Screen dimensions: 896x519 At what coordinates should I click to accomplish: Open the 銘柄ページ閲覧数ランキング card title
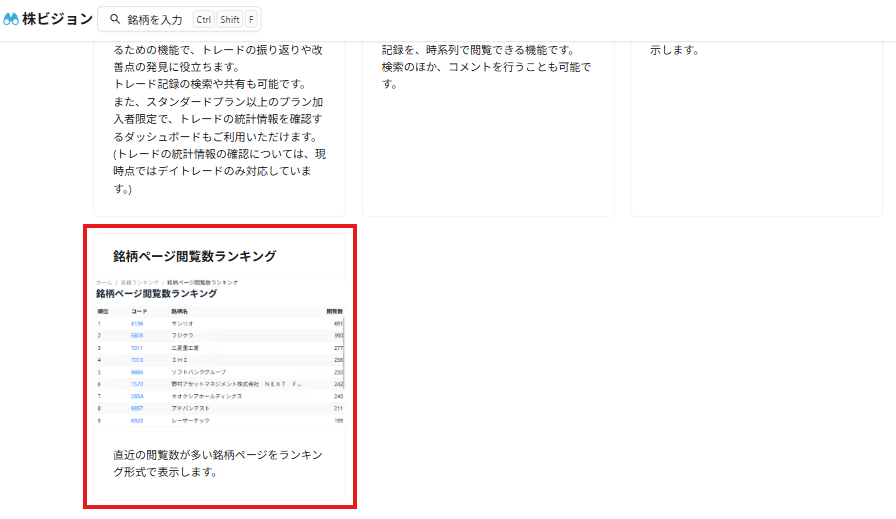click(194, 256)
